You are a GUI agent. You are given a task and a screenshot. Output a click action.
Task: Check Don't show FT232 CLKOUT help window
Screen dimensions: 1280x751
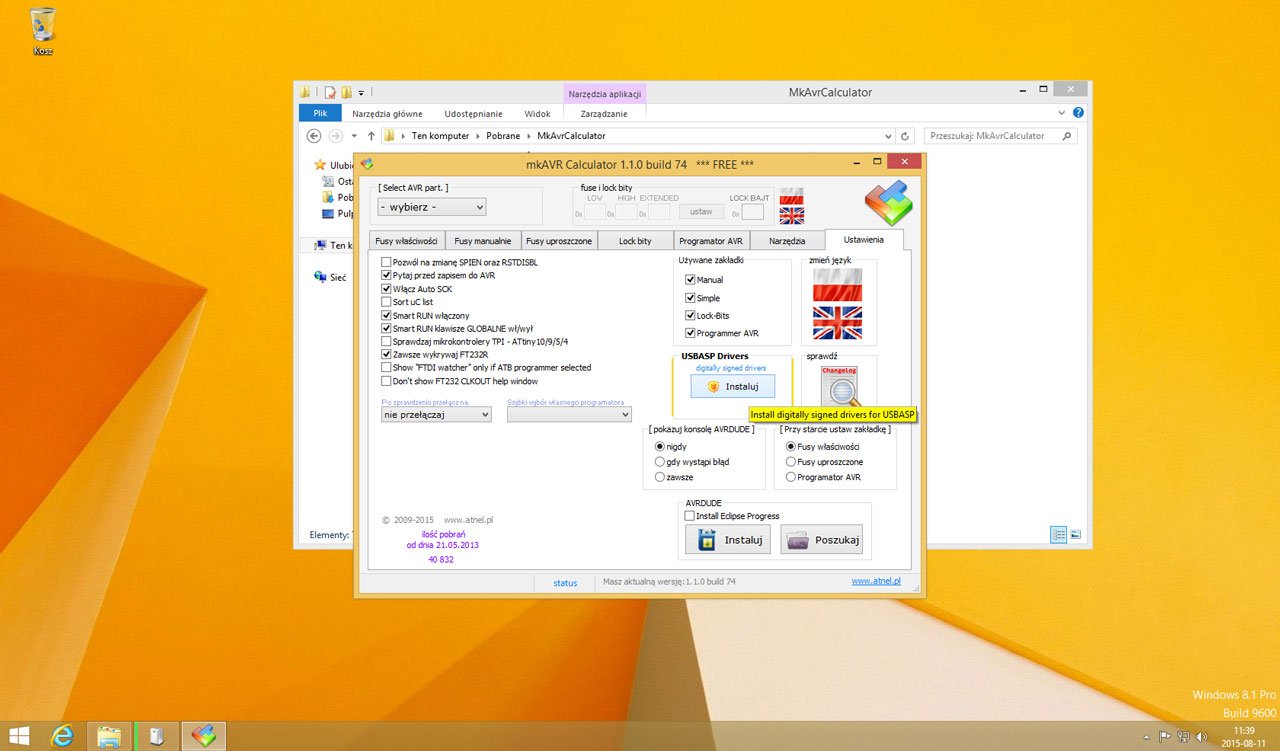click(x=386, y=381)
